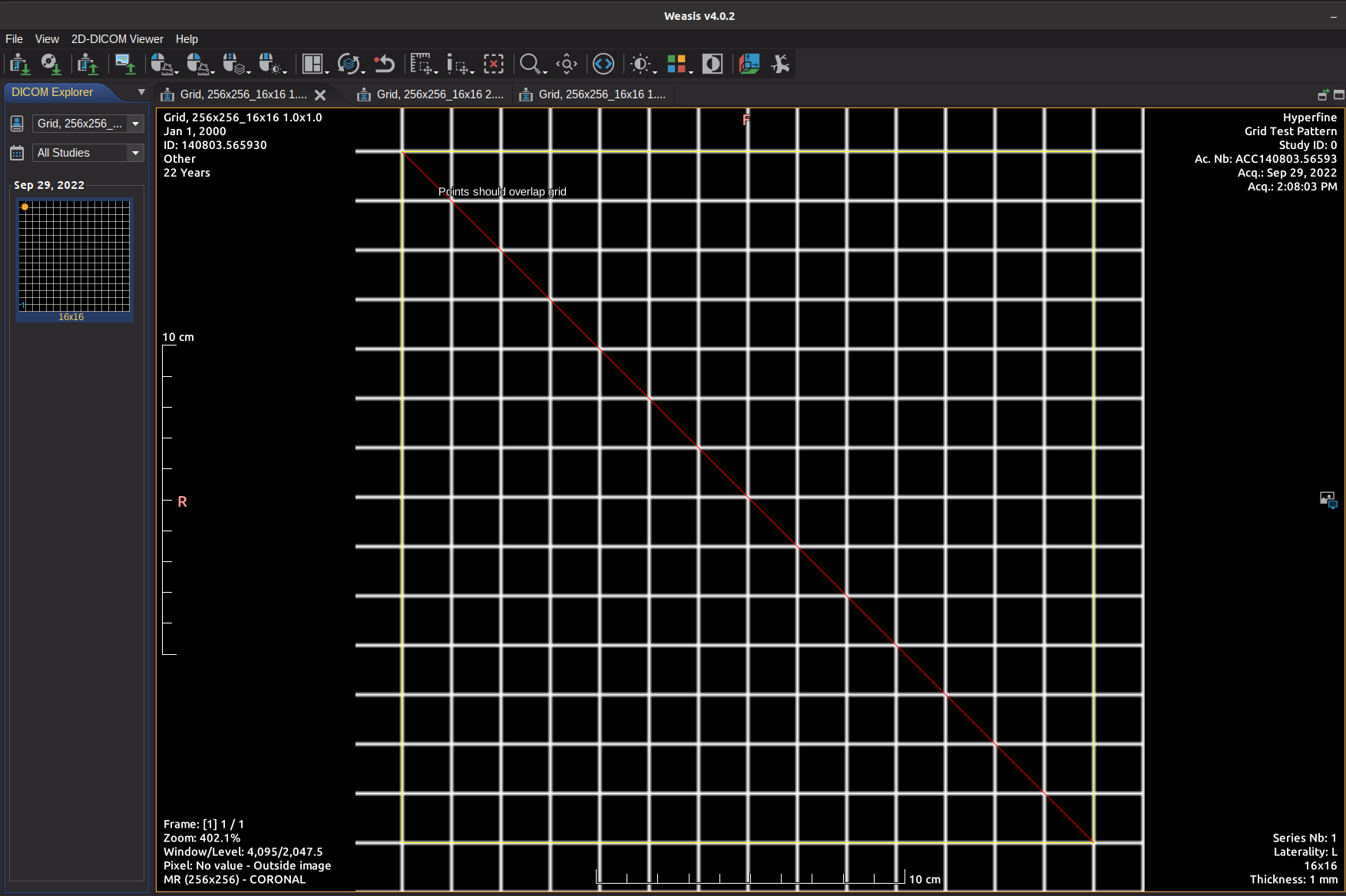Select the magnifier Zoom tool
The height and width of the screenshot is (896, 1346).
tap(532, 64)
